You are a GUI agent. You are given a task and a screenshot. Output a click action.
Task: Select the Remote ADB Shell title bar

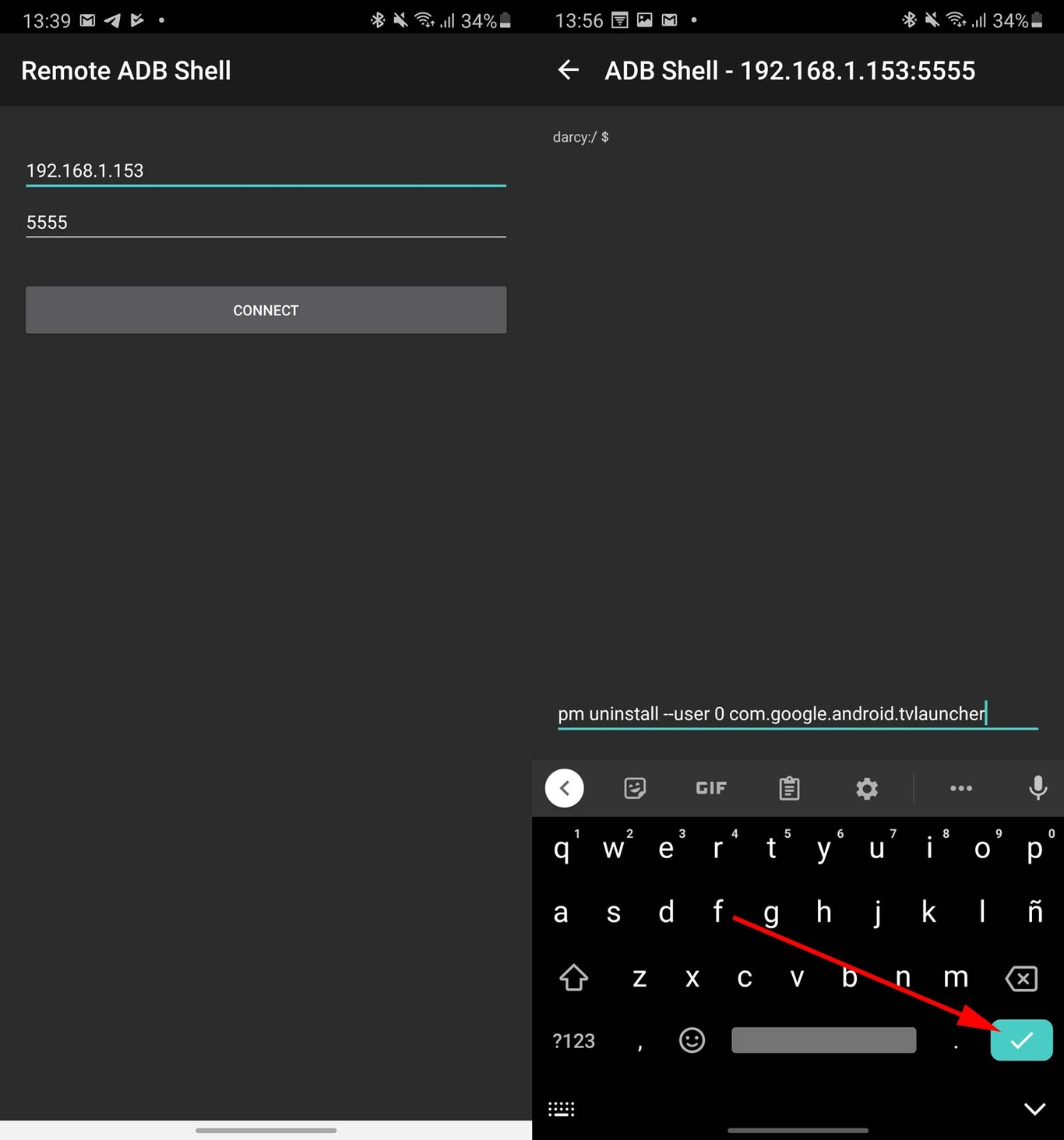tap(126, 70)
